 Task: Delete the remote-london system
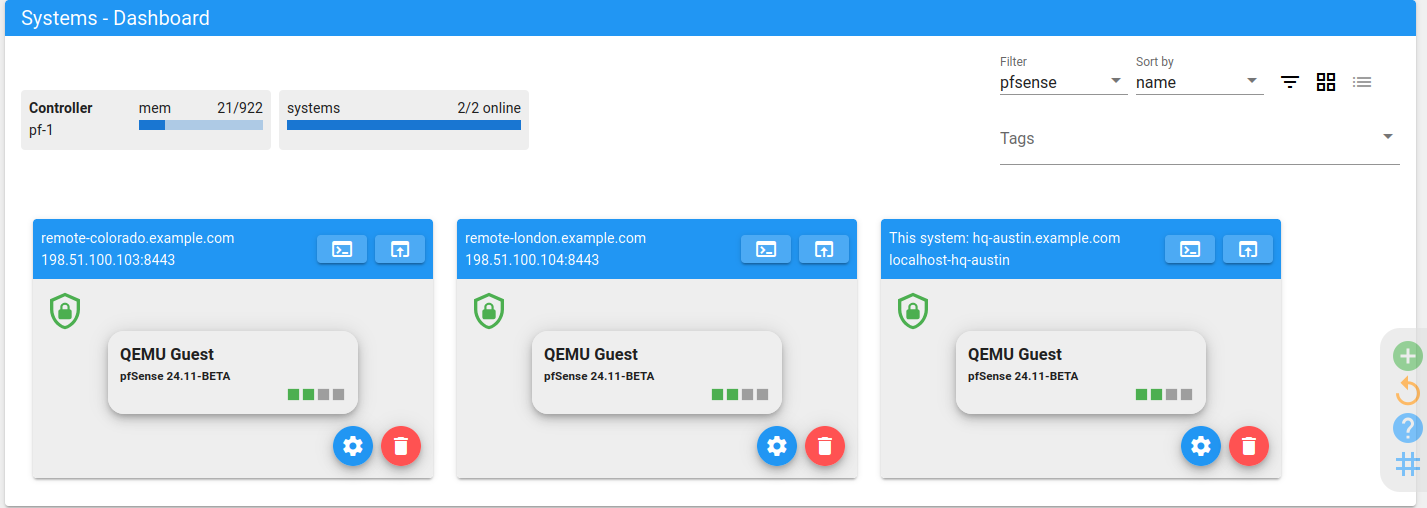coord(825,446)
